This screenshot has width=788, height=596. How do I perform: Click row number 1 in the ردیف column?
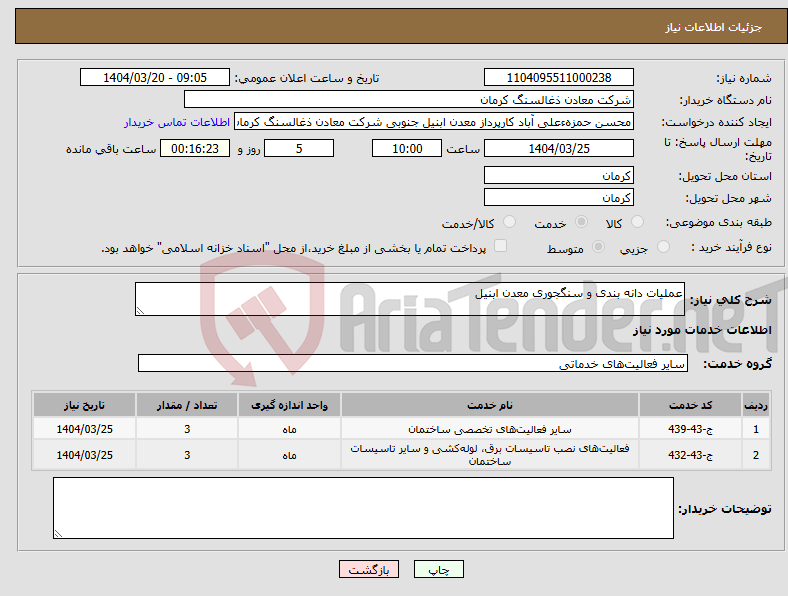[x=756, y=430]
